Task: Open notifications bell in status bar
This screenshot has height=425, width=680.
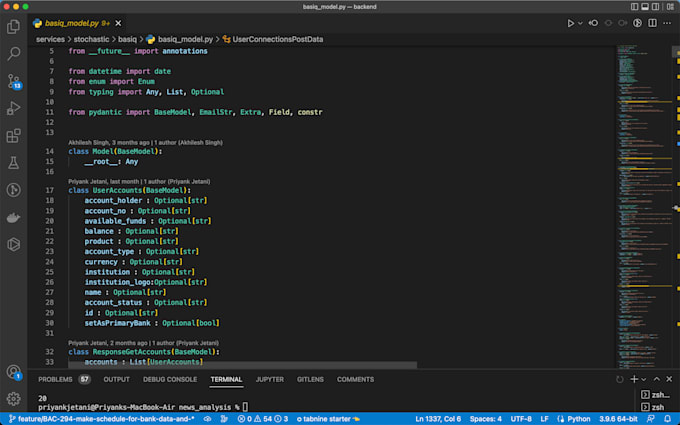Action: click(x=667, y=419)
